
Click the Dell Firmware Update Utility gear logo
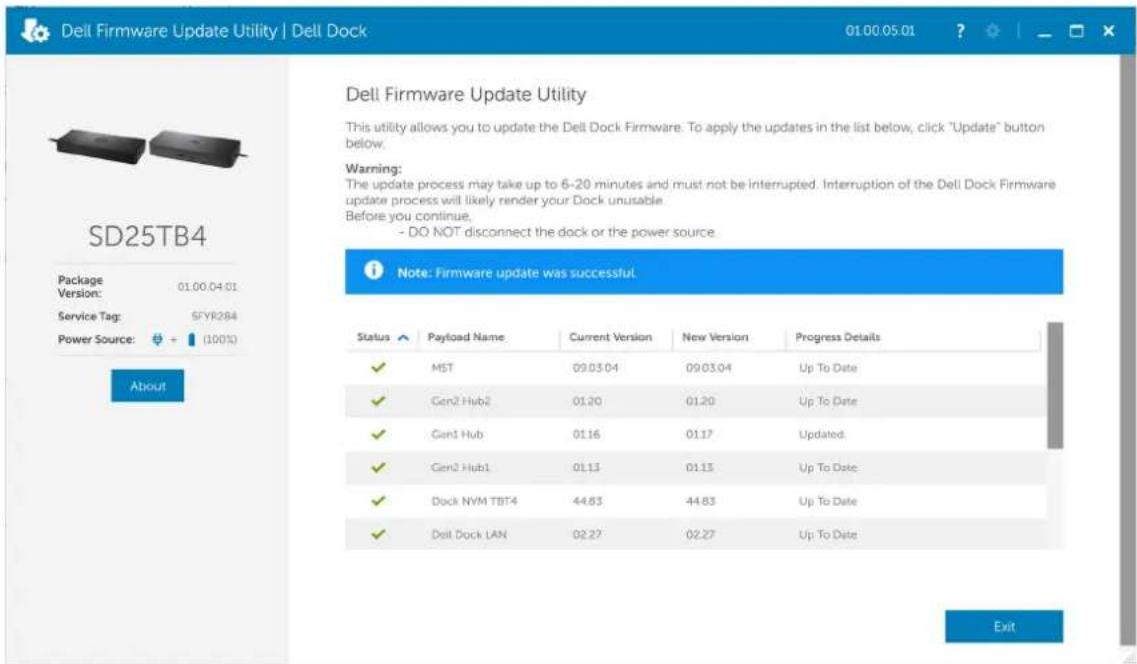click(x=35, y=30)
